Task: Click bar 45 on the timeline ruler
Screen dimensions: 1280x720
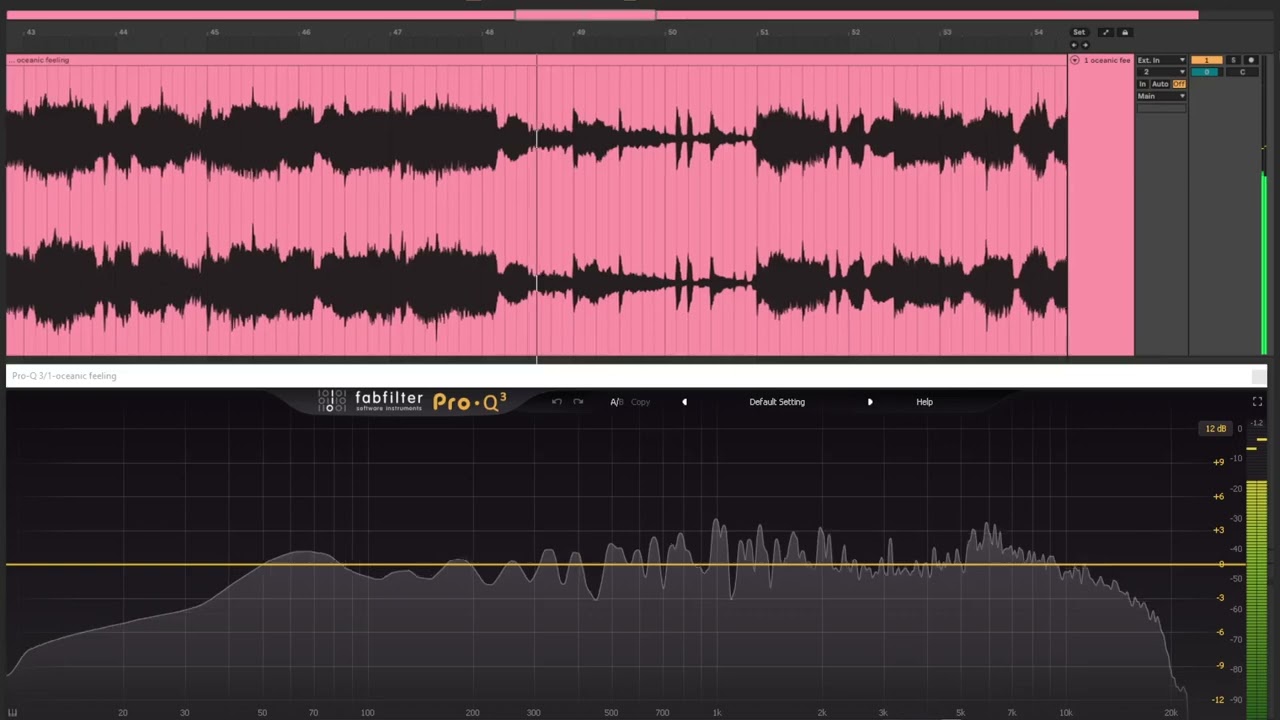Action: tap(214, 32)
